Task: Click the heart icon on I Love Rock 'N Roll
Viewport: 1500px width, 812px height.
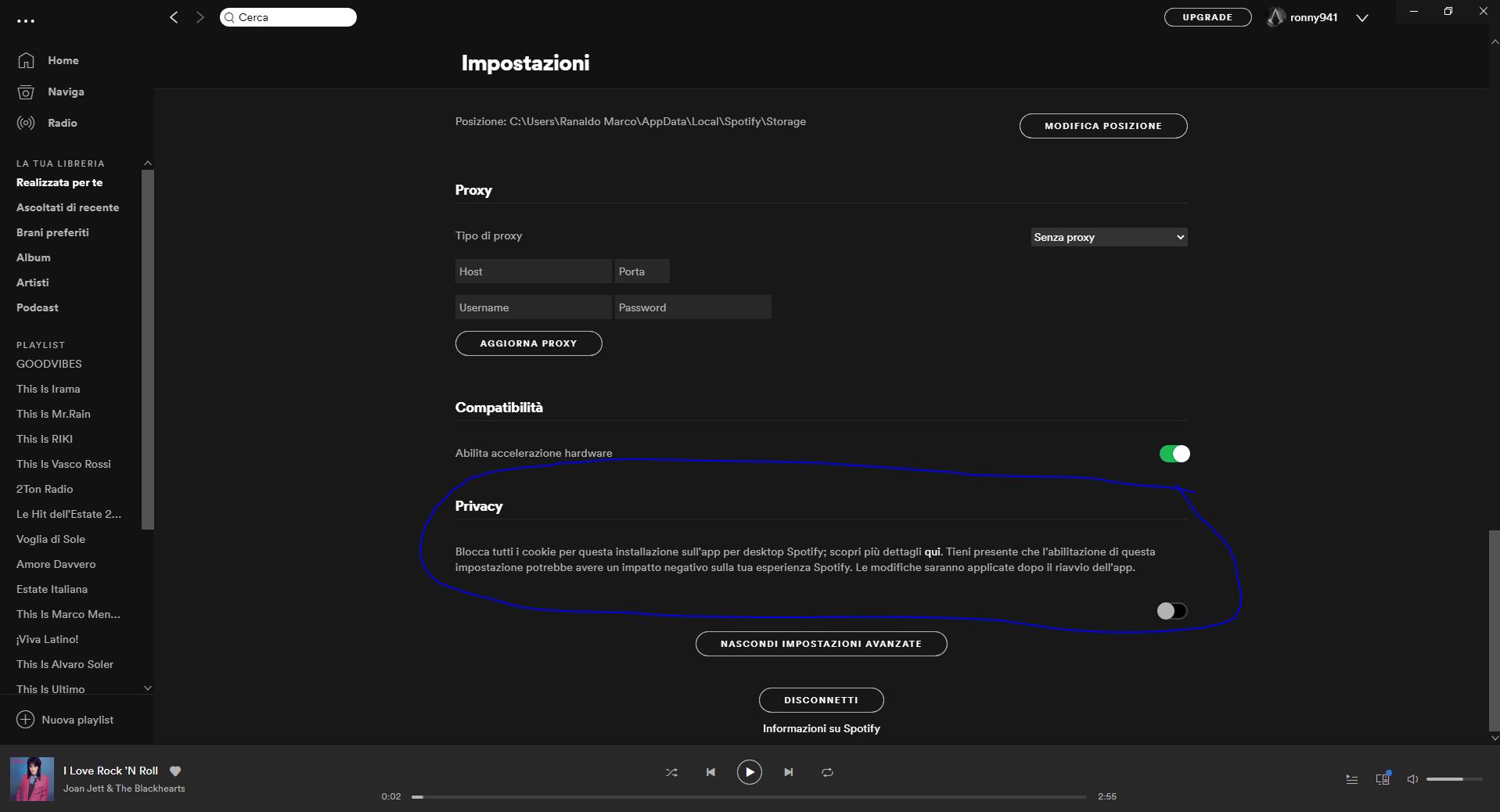Action: (x=175, y=771)
